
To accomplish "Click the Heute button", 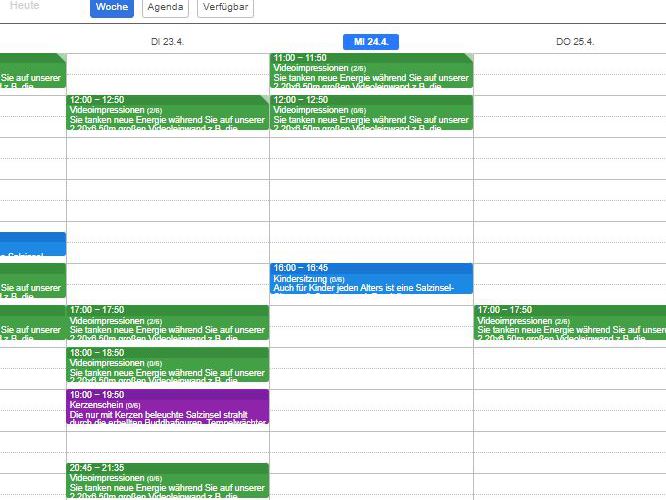I will (24, 6).
